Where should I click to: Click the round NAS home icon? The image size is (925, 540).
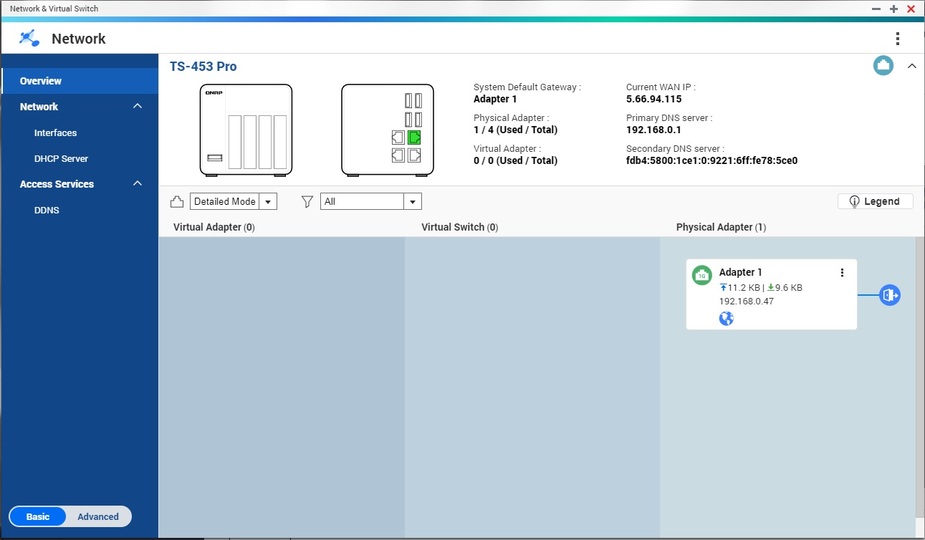coord(883,66)
